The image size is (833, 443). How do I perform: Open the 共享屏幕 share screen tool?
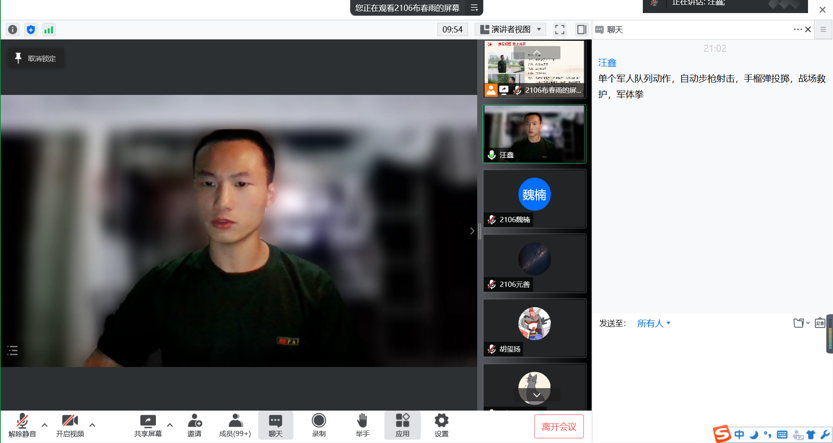point(147,425)
